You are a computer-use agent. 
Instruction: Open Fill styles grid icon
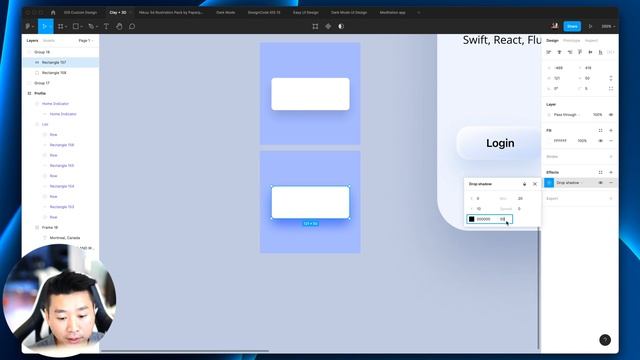click(600, 131)
